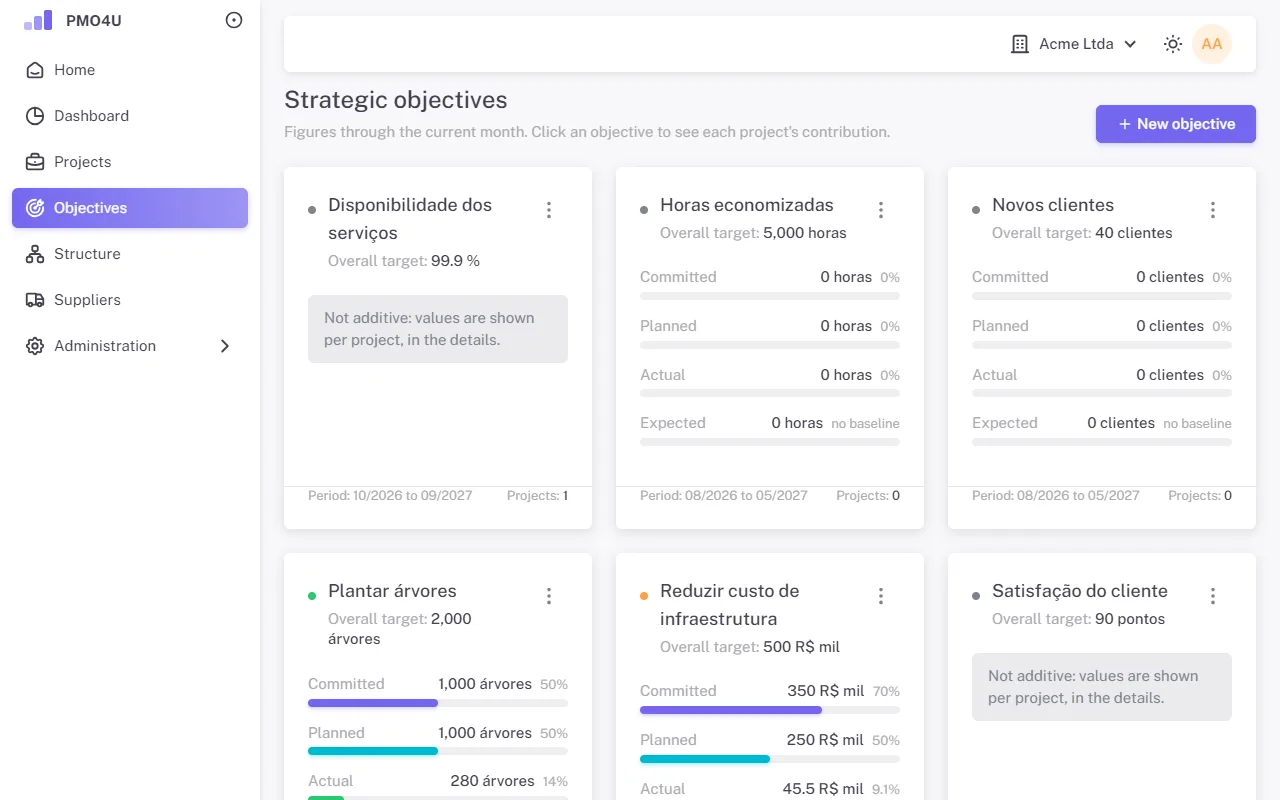Open Suppliers via its truck icon
This screenshot has width=1280, height=800.
[x=35, y=300]
